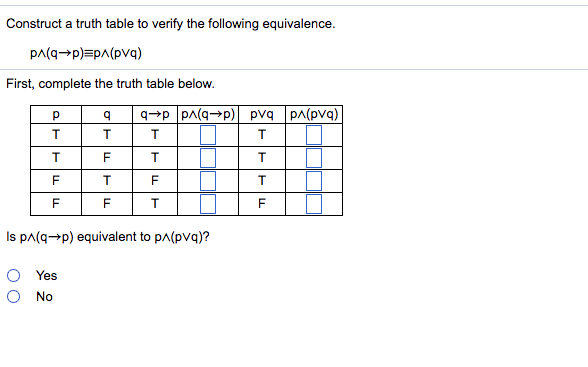The width and height of the screenshot is (588, 367).
Task: Click the p∧(p∨q) input box in second row
Action: pyautogui.click(x=314, y=158)
